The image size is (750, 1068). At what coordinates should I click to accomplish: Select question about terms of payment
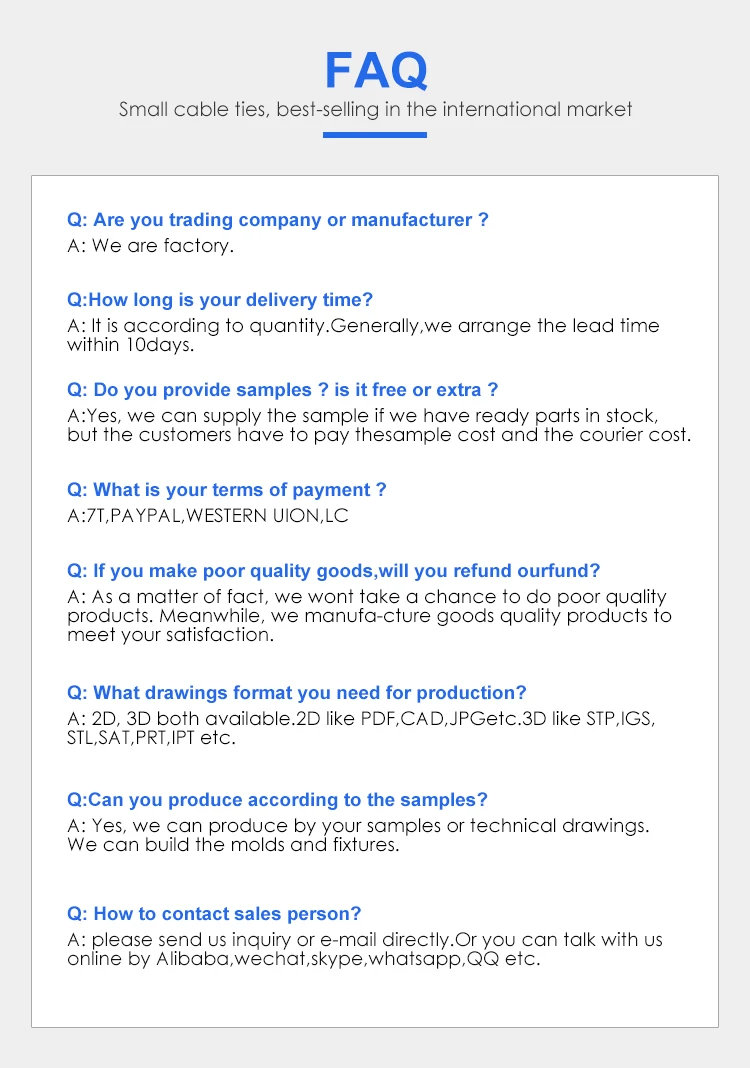click(227, 489)
